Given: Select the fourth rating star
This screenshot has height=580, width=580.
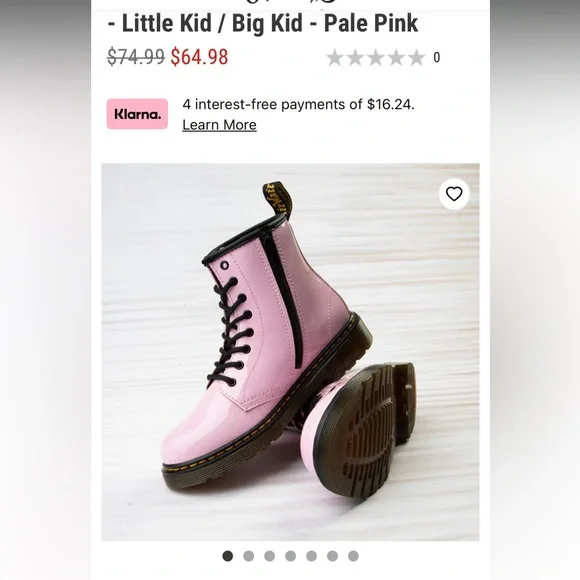Looking at the screenshot, I should tap(396, 58).
